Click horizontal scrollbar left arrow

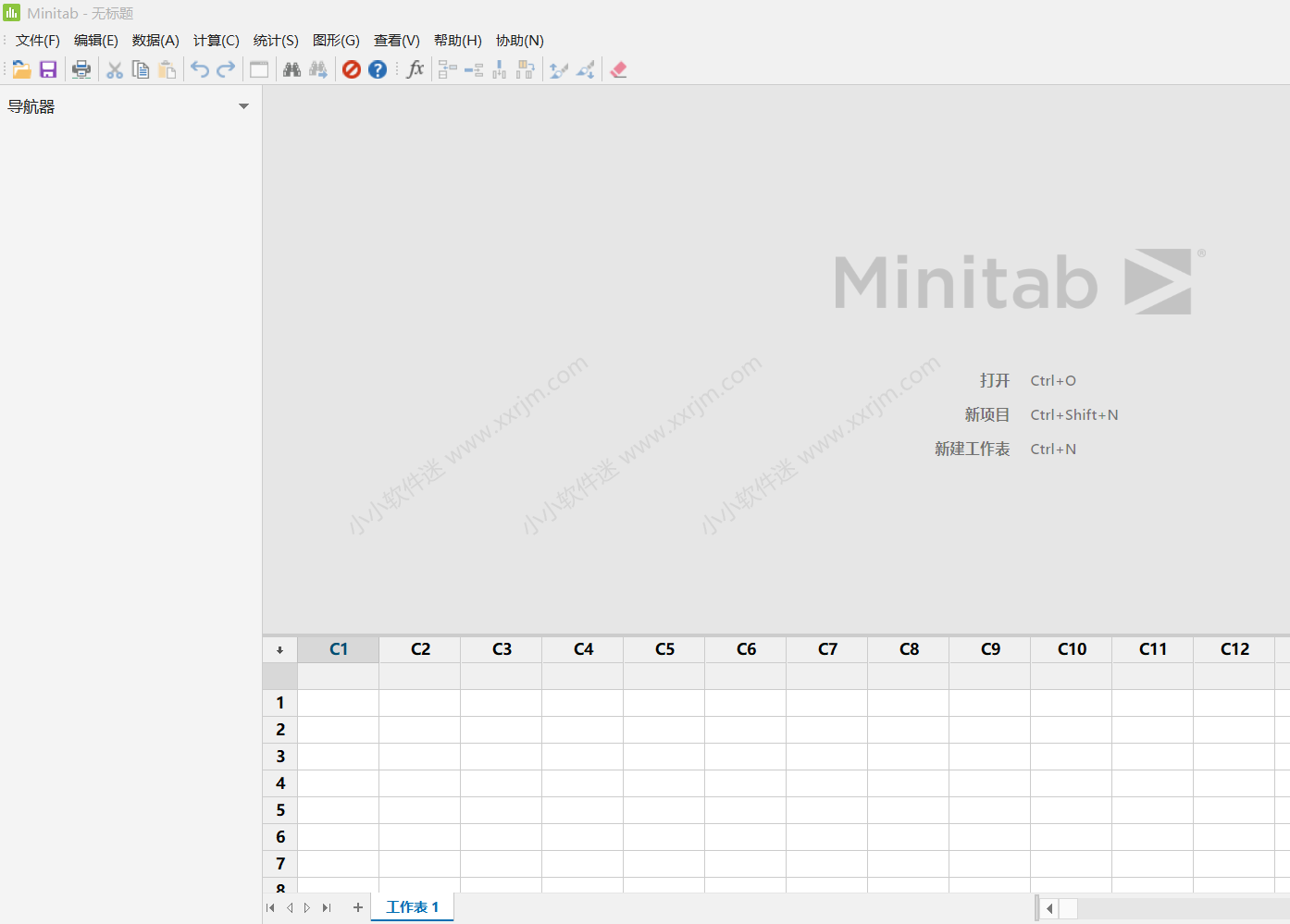1049,908
